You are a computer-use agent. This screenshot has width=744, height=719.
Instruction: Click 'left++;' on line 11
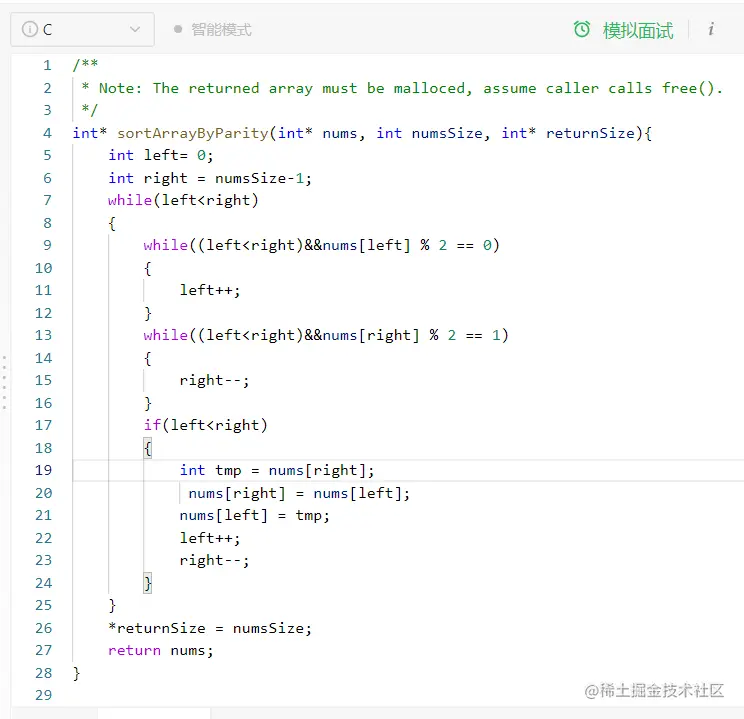pyautogui.click(x=210, y=290)
